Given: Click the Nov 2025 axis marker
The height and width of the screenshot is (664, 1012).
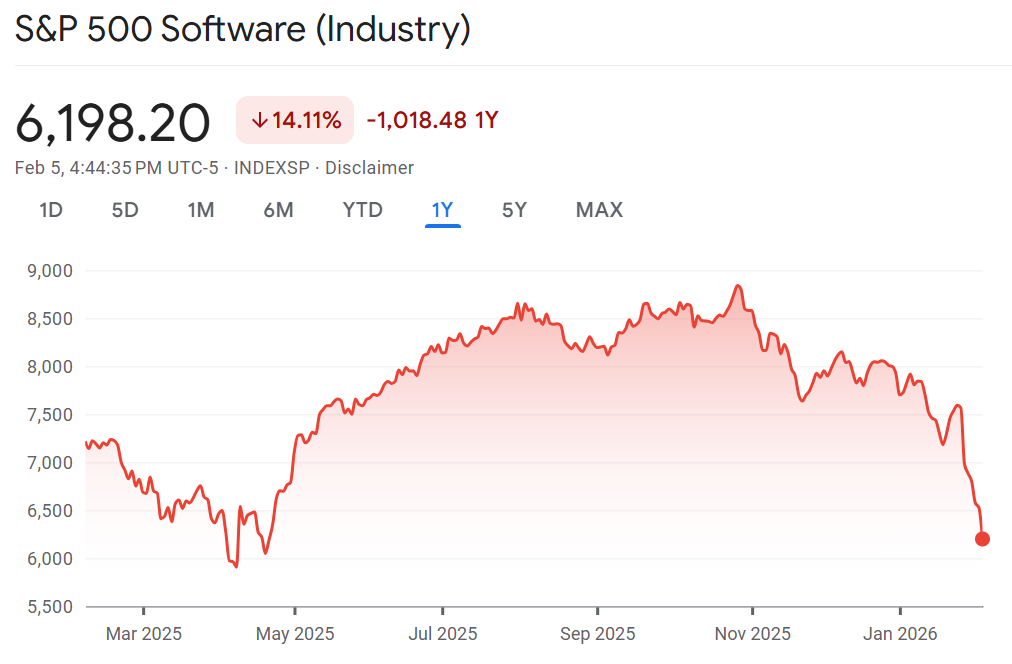Looking at the screenshot, I should point(752,634).
